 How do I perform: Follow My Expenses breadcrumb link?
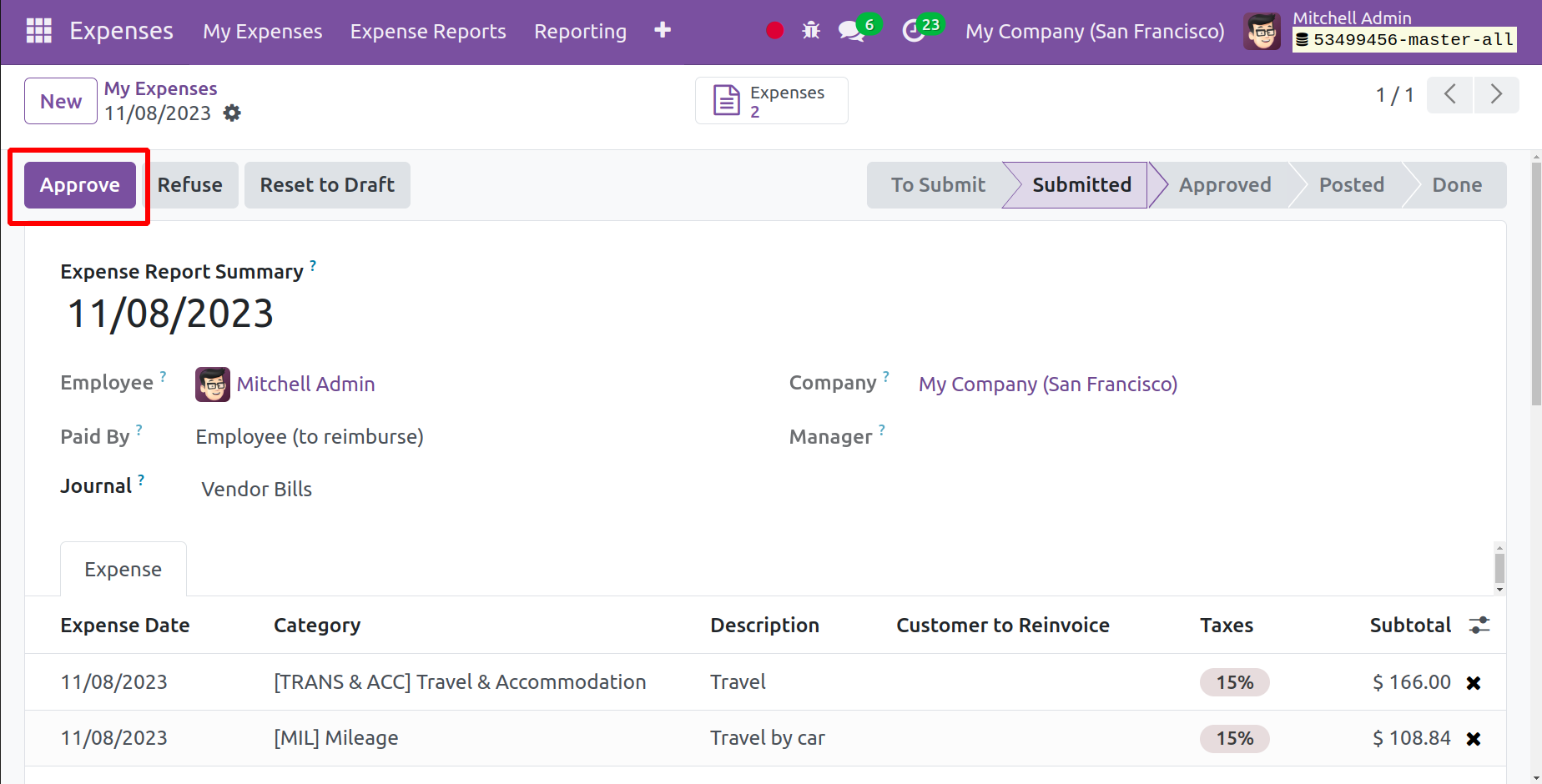click(x=160, y=88)
